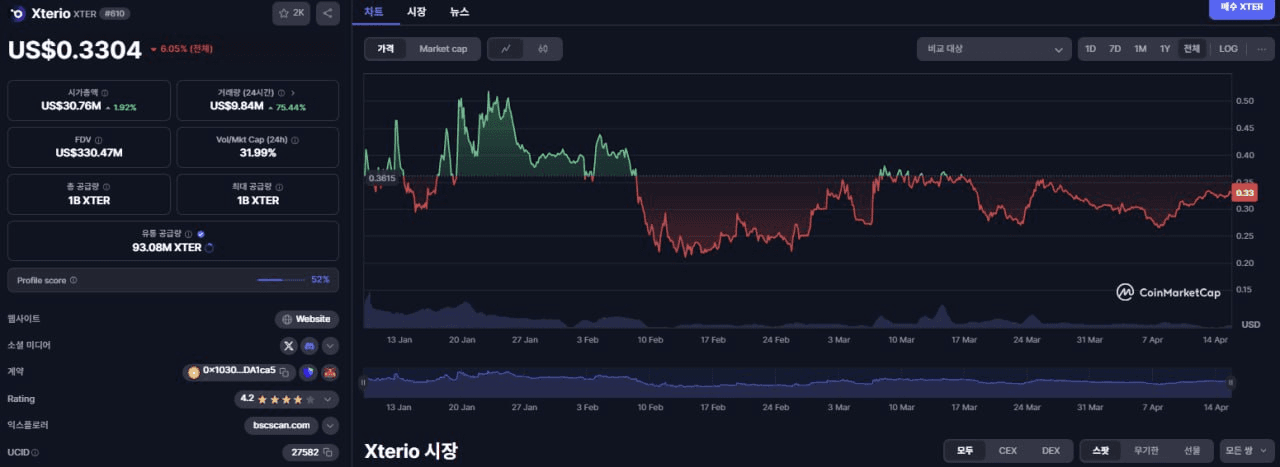This screenshot has width=1280, height=467.
Task: Click the Profile score 52% progress bar
Action: [x=282, y=280]
